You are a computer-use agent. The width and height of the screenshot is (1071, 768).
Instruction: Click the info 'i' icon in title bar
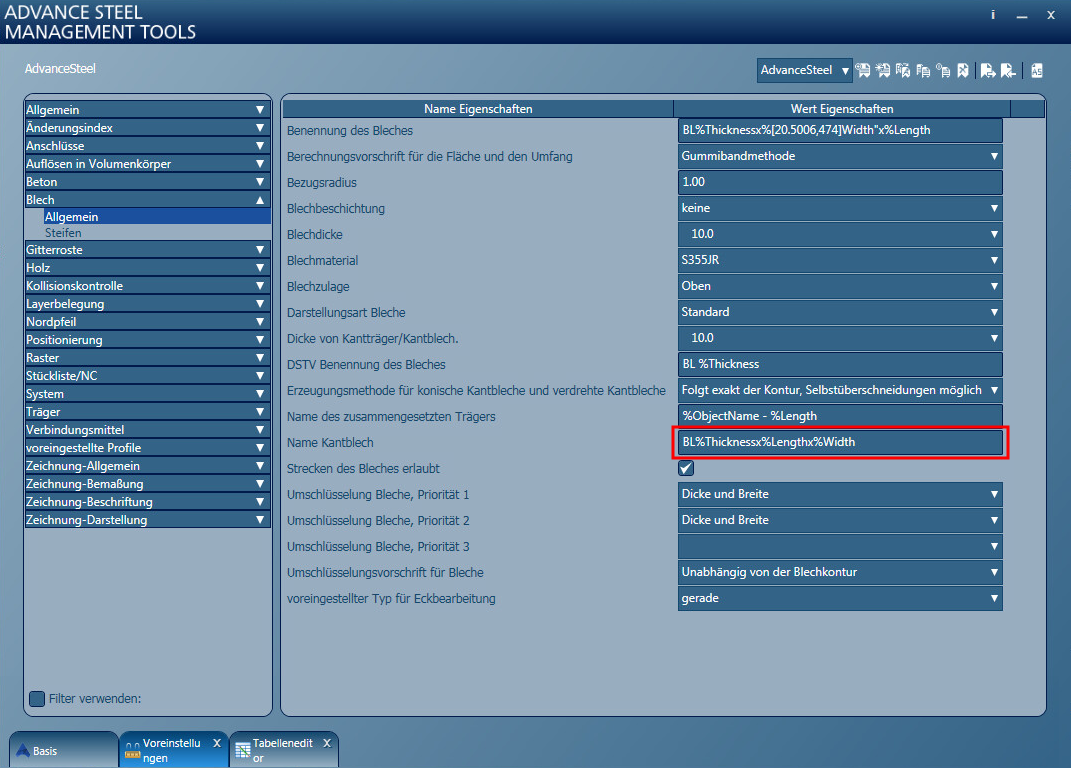(x=992, y=14)
